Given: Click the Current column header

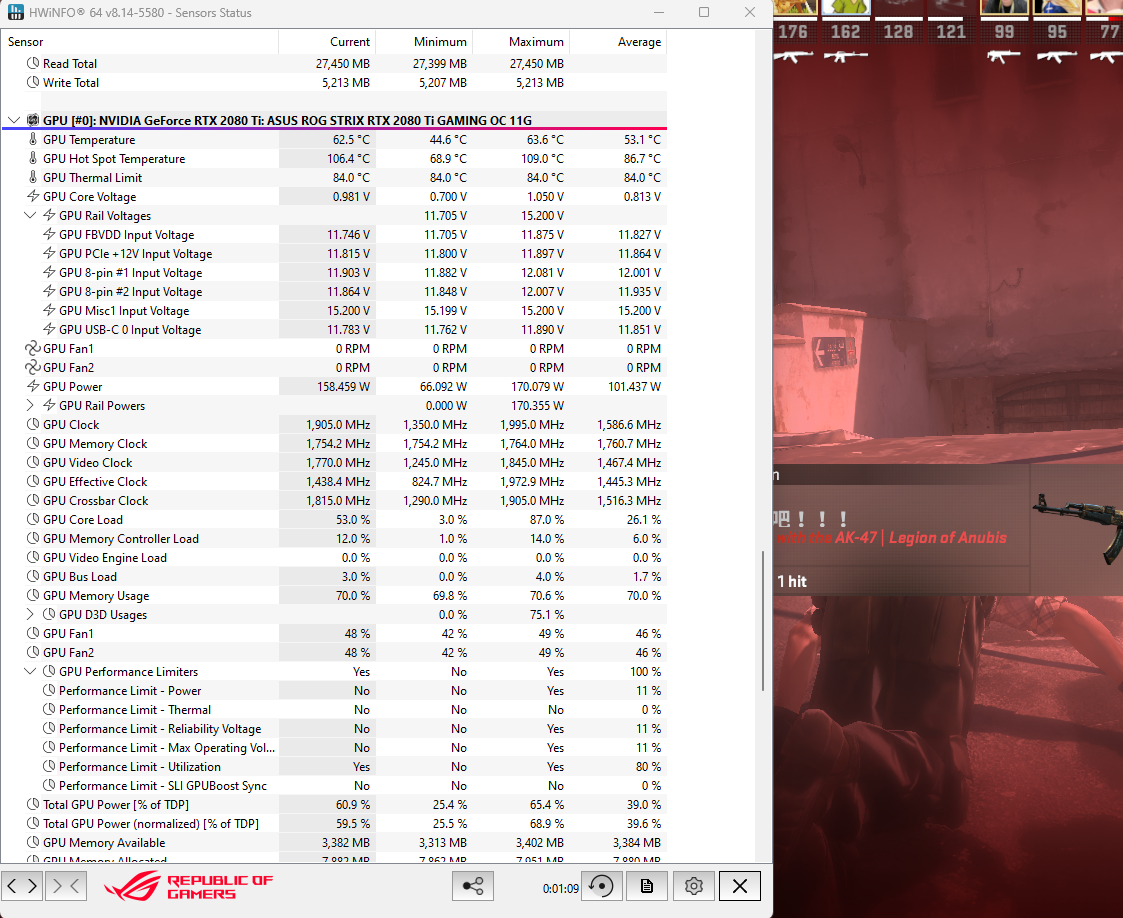Looking at the screenshot, I should click(327, 42).
